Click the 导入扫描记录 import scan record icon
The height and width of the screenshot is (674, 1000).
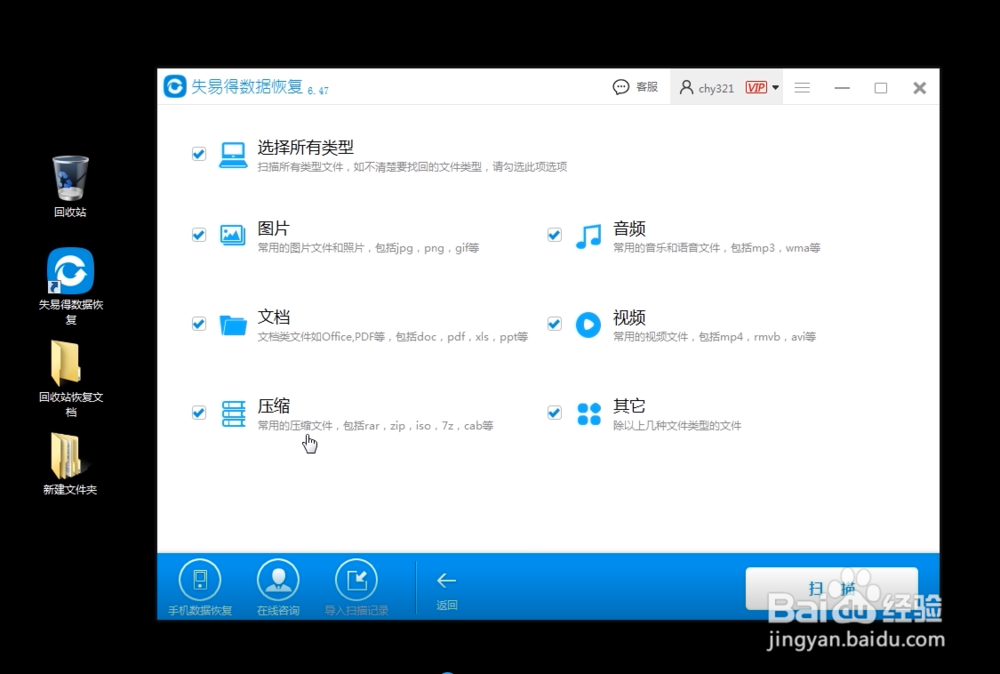(357, 578)
